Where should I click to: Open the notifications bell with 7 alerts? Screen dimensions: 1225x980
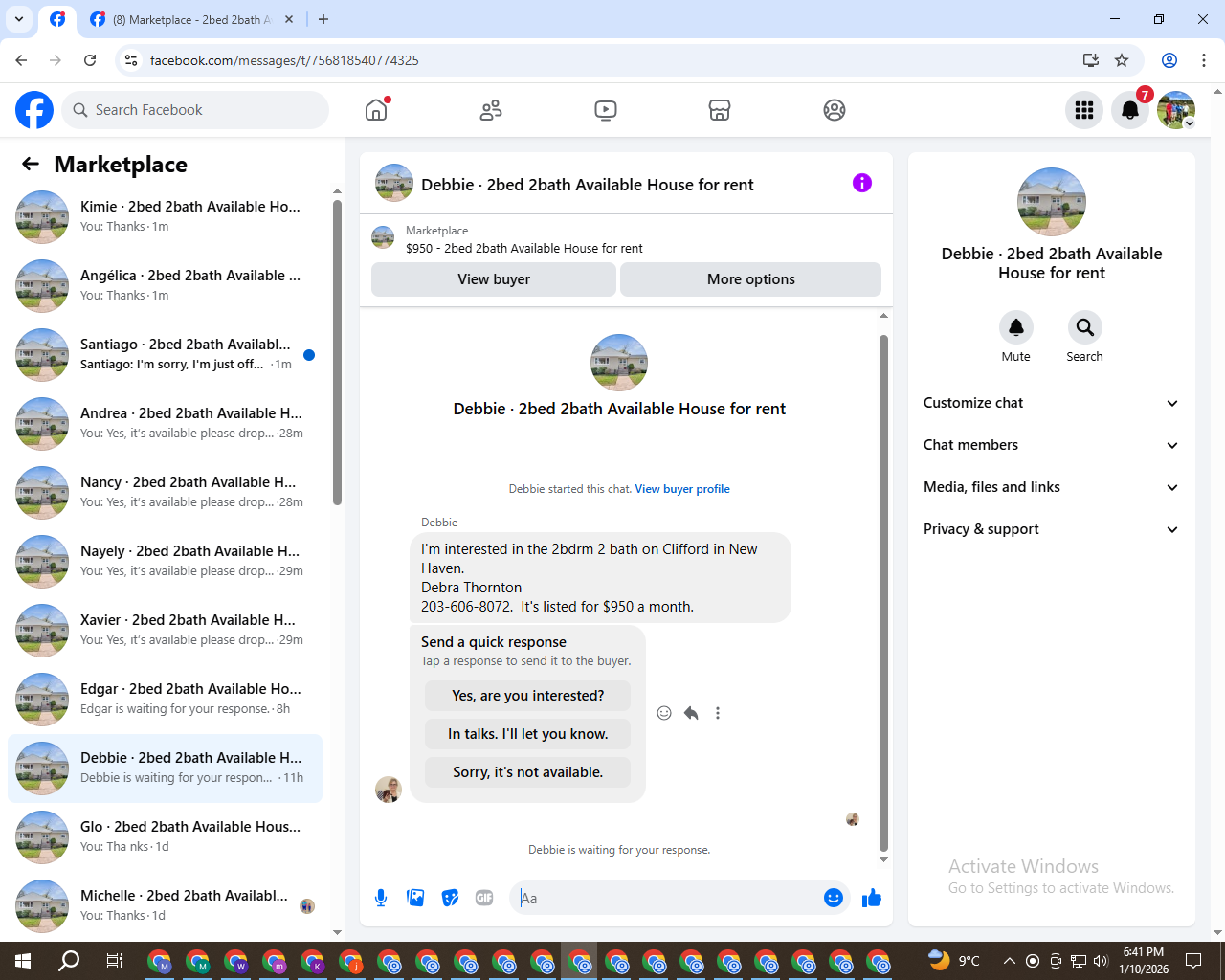(1130, 110)
